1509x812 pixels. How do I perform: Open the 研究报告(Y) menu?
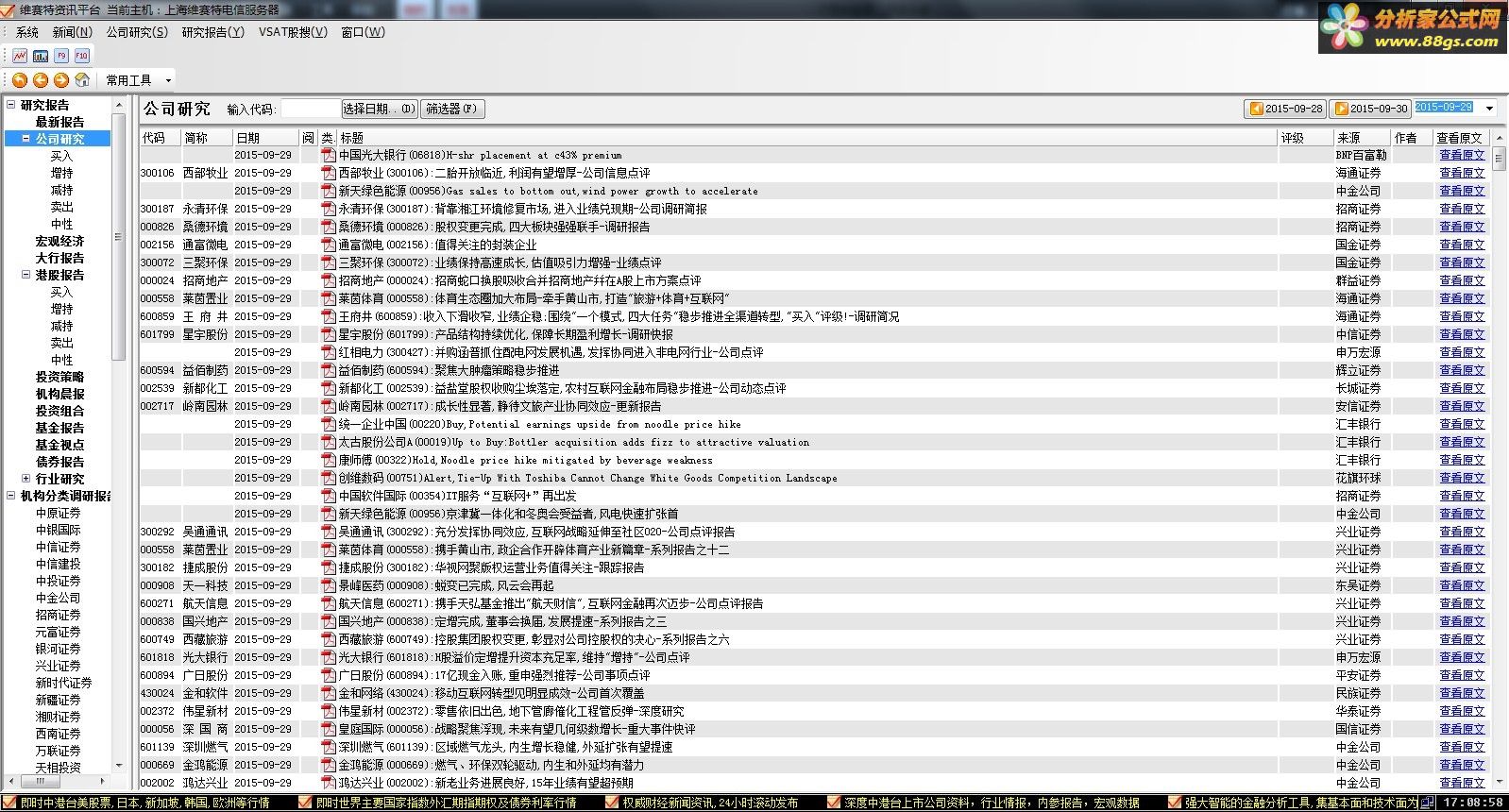pyautogui.click(x=212, y=32)
